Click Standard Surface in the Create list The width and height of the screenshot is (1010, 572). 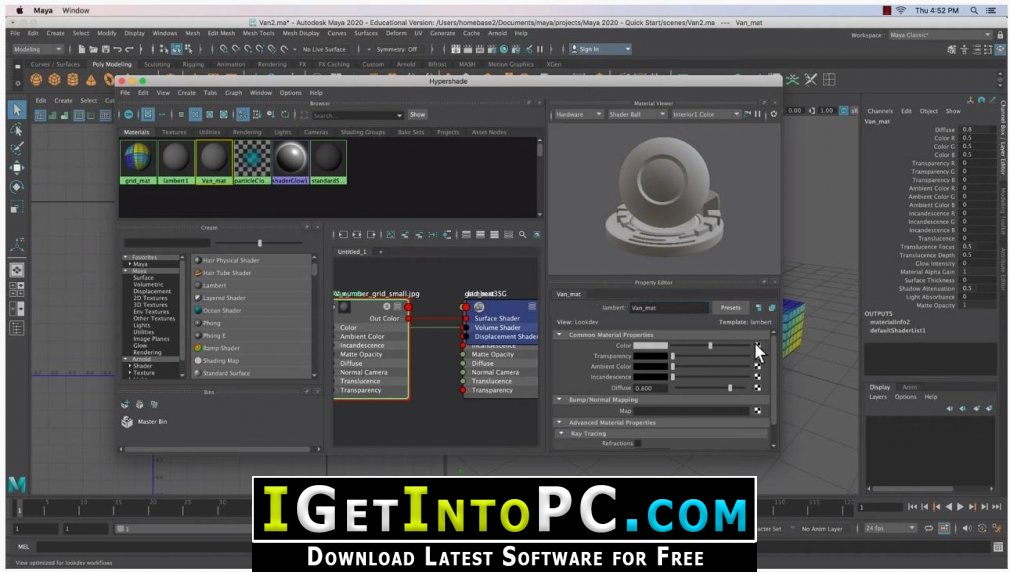tap(226, 373)
